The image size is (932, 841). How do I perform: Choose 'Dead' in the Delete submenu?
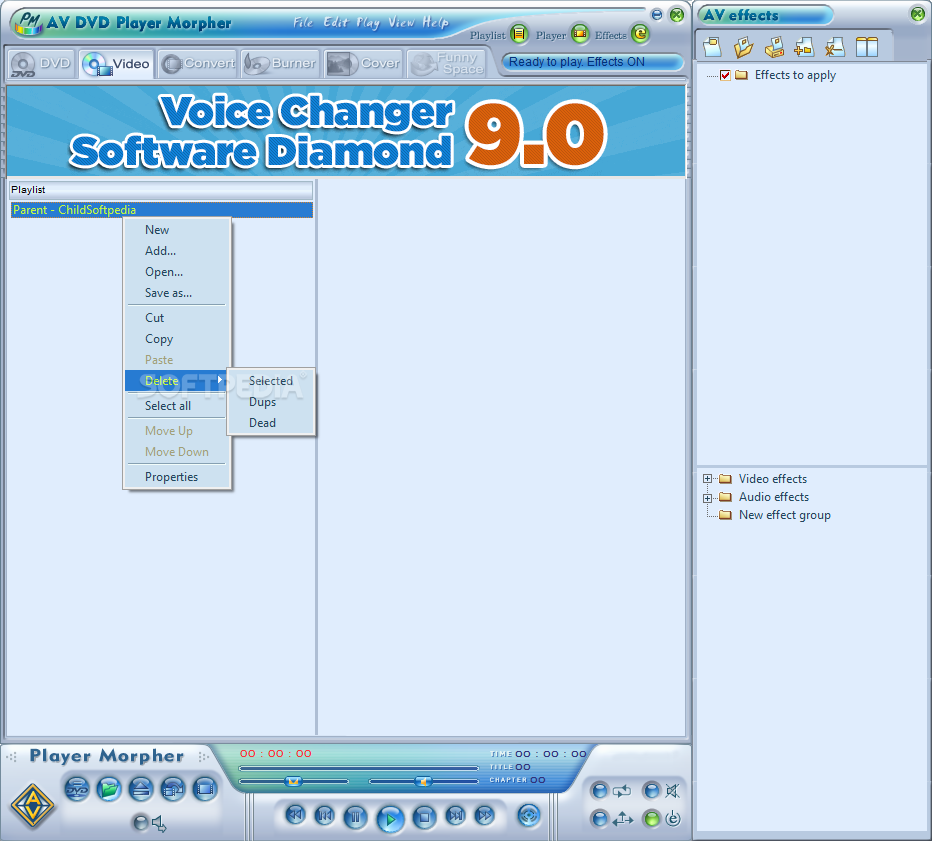coord(271,423)
